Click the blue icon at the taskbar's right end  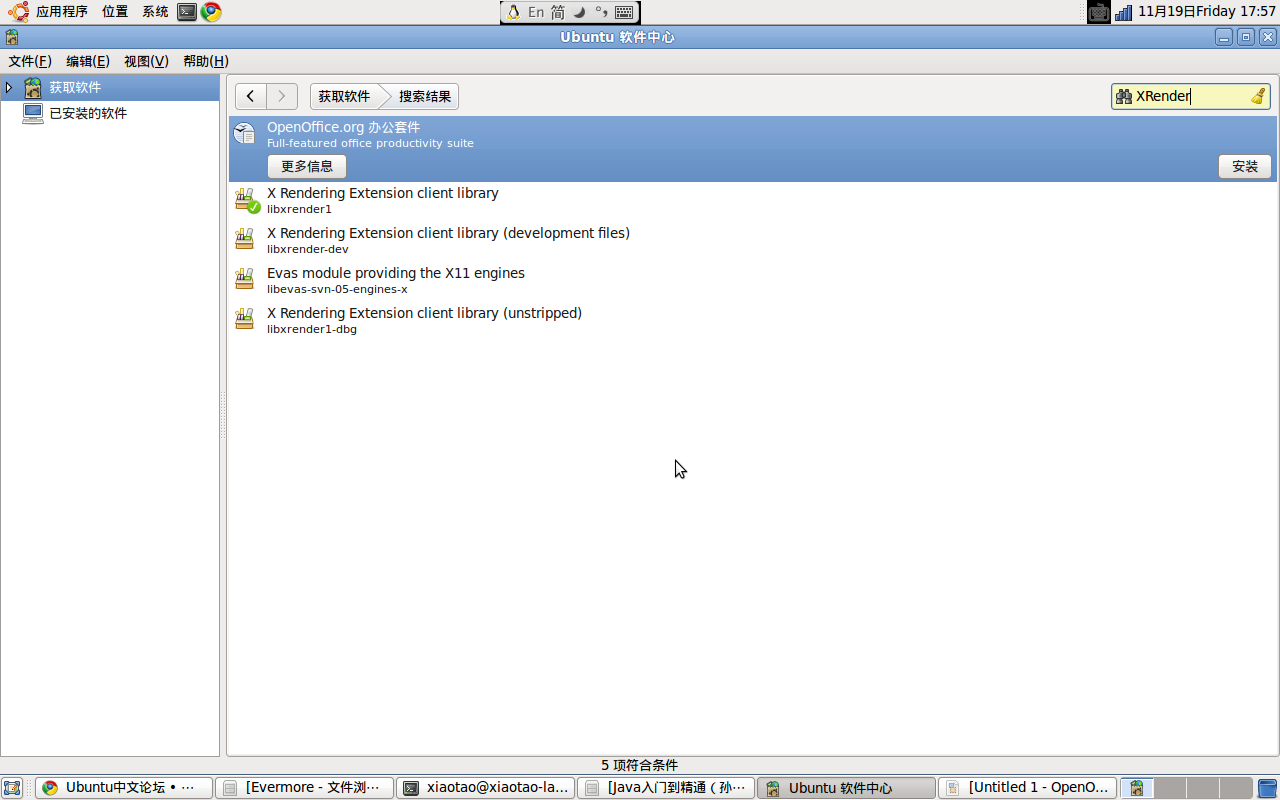pos(1267,788)
